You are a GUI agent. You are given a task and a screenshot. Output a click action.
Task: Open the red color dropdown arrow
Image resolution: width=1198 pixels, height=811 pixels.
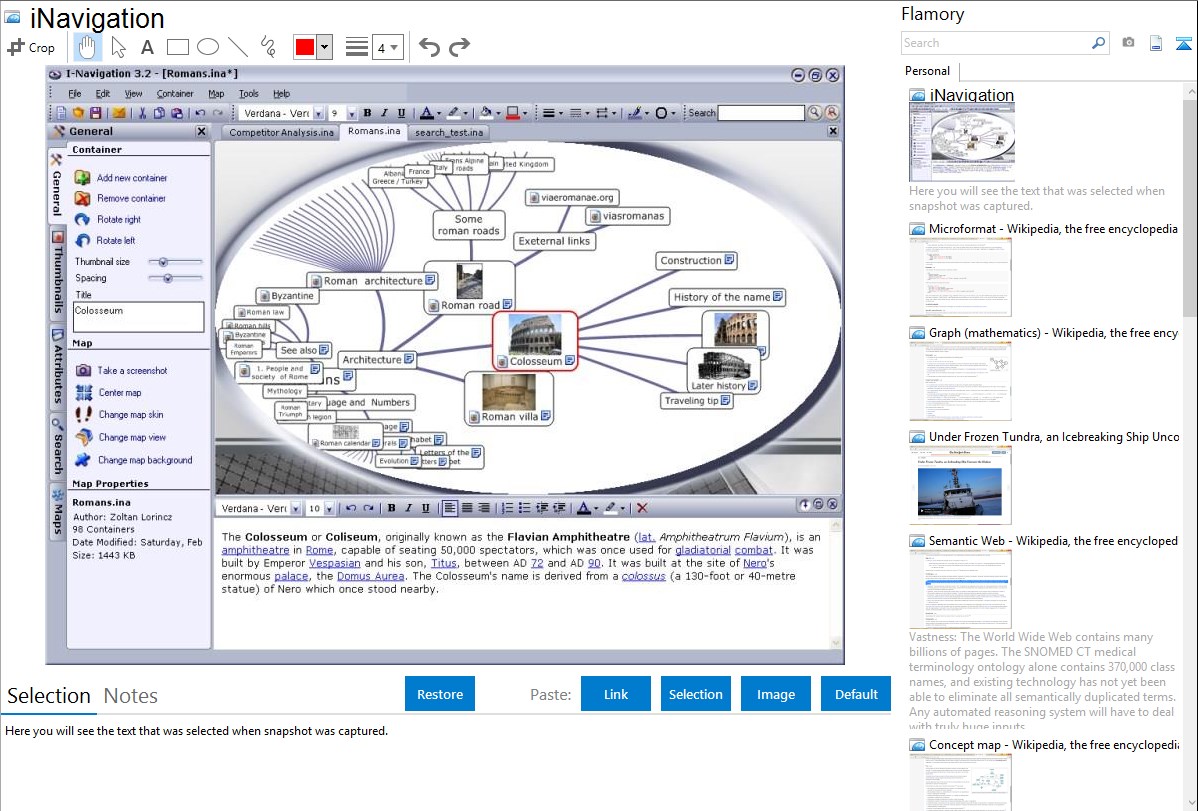[325, 47]
